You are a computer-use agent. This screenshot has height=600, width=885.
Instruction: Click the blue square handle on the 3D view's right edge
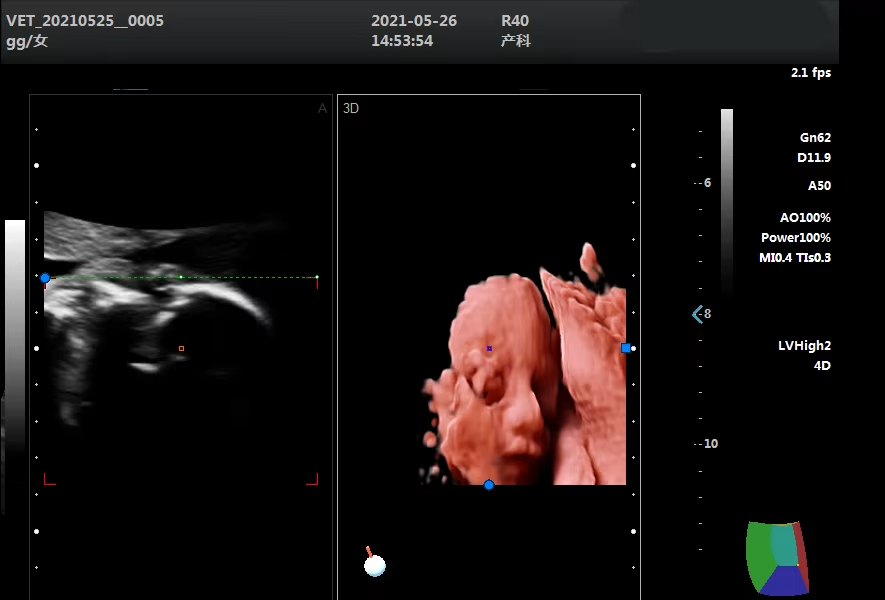click(626, 348)
